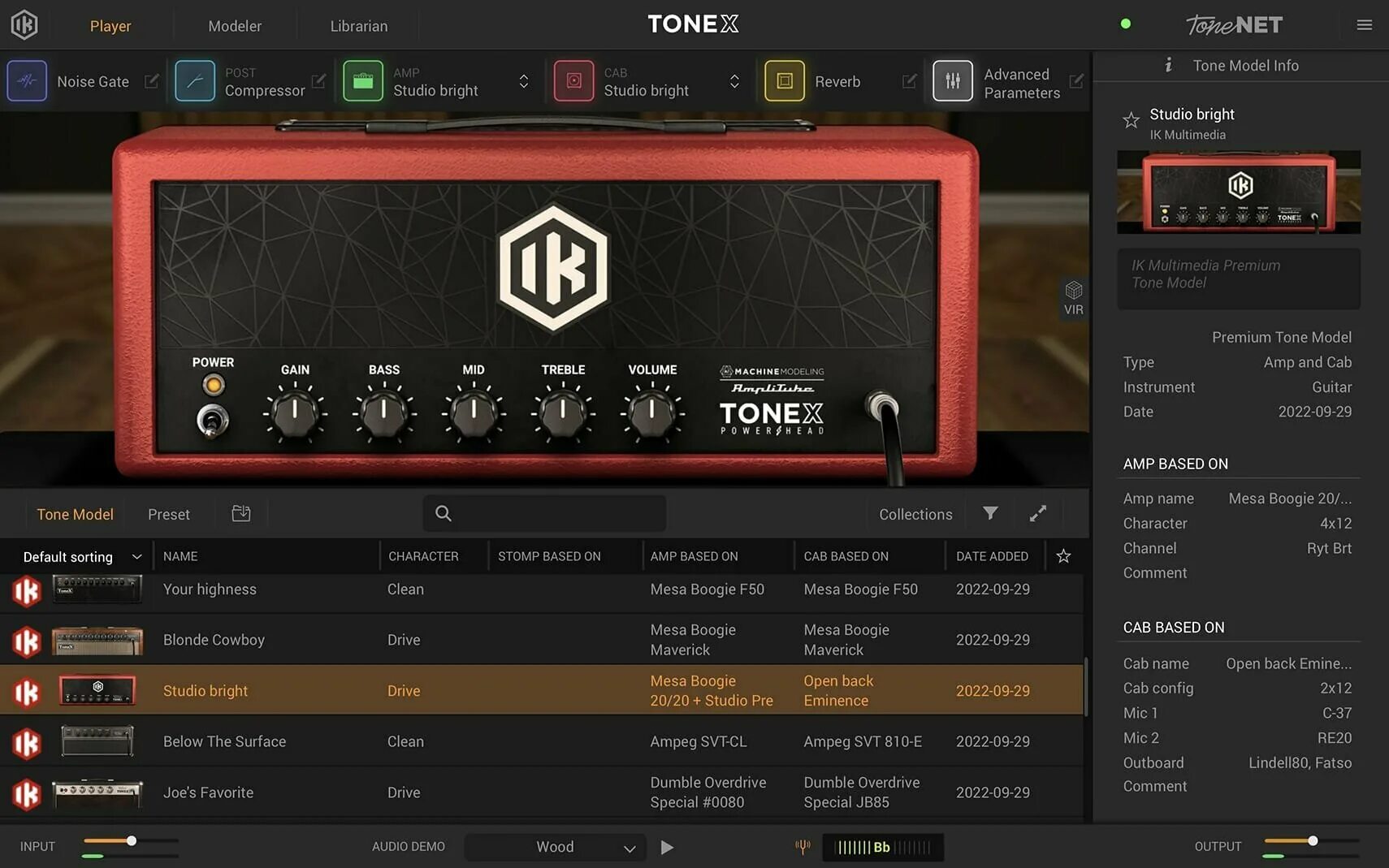The height and width of the screenshot is (868, 1389).
Task: Toggle the favorites star column header
Action: (1063, 556)
